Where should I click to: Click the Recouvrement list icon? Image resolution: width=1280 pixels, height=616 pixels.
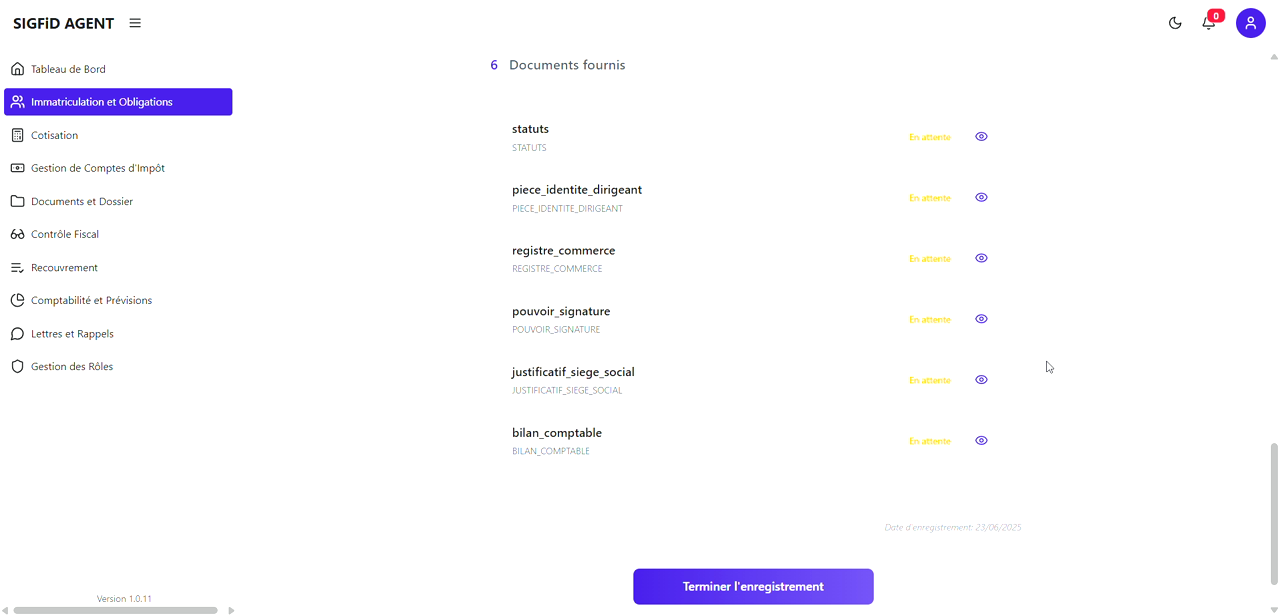[17, 268]
